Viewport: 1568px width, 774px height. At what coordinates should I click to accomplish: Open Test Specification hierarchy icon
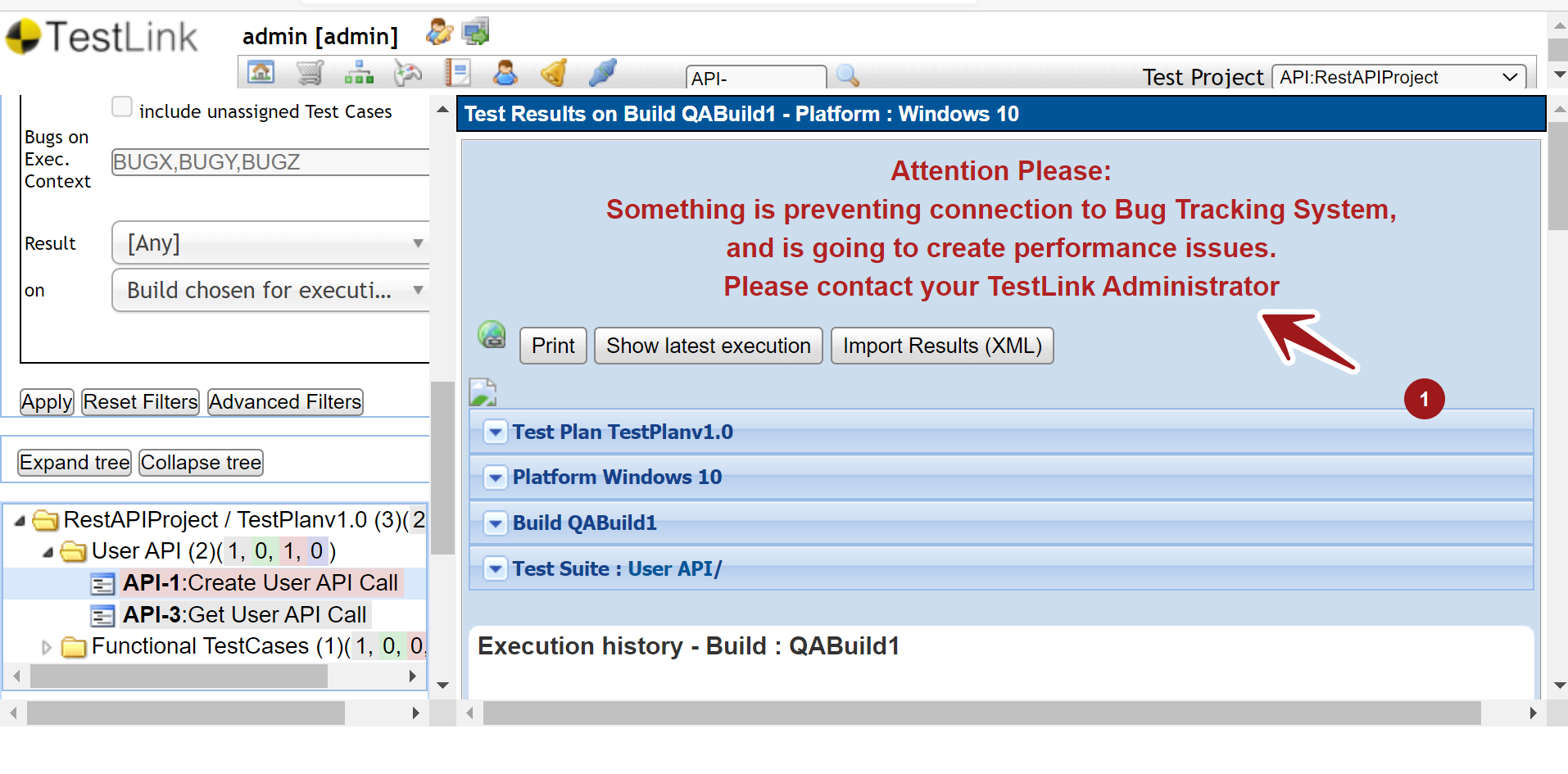[359, 74]
